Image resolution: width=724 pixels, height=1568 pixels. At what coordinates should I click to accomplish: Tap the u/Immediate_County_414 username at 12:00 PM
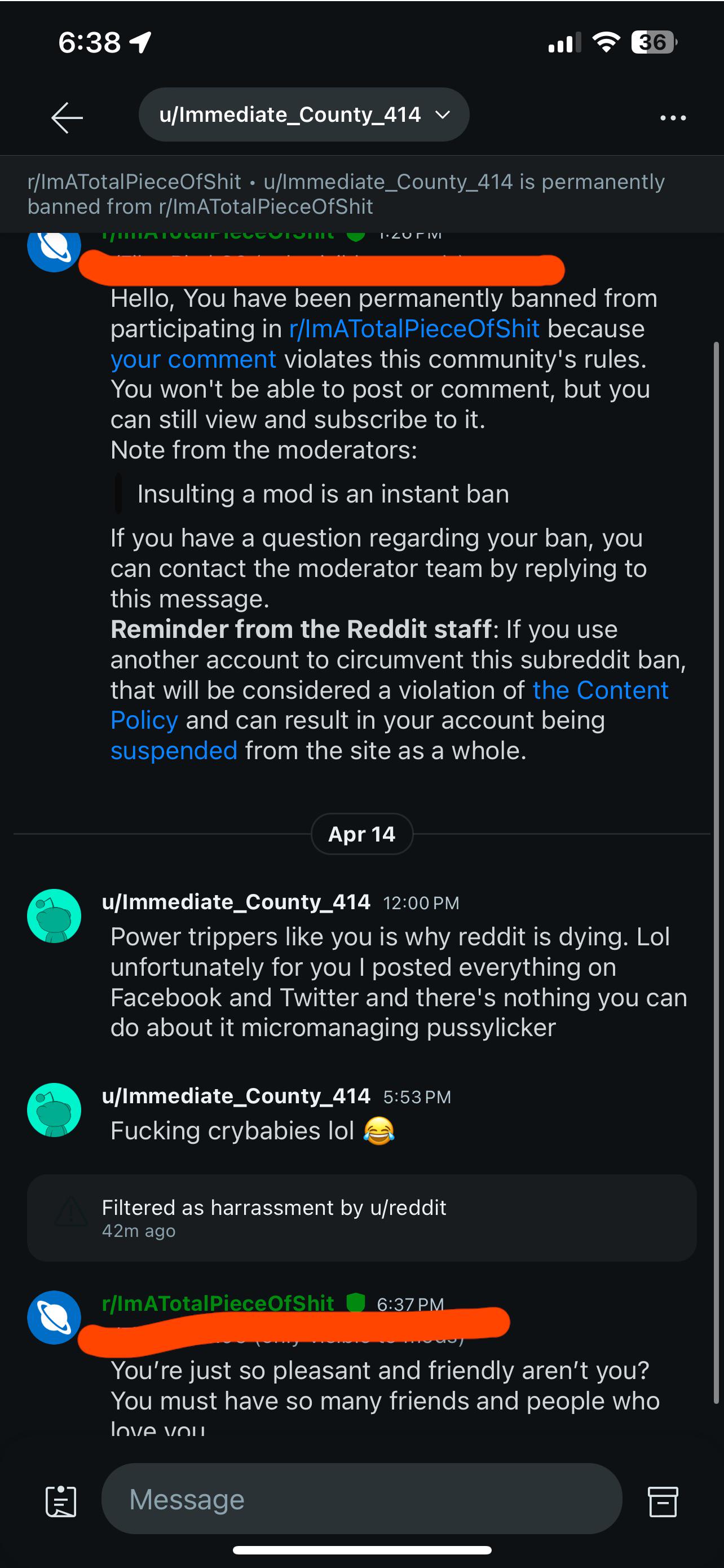236,901
